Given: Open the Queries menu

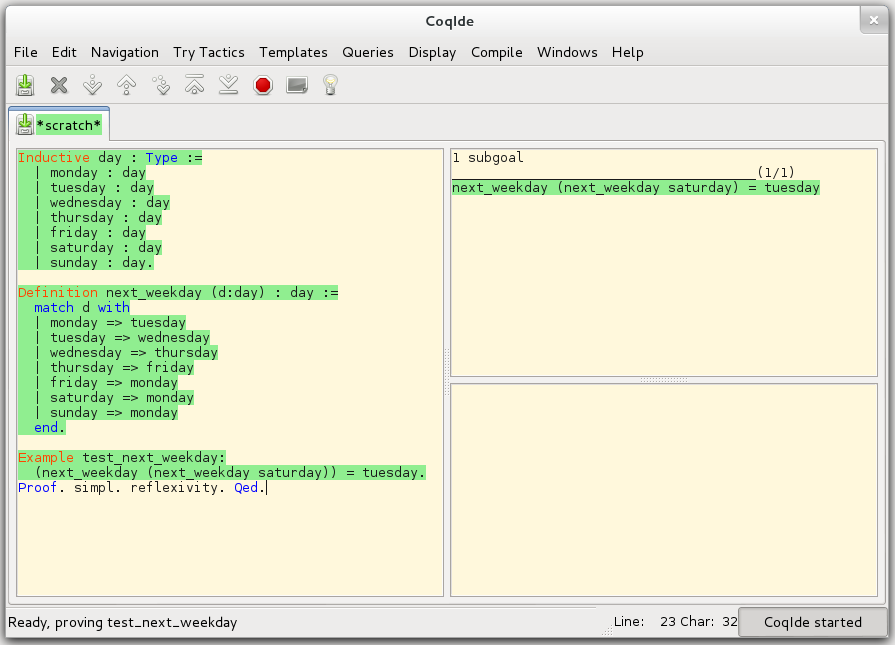Looking at the screenshot, I should coord(368,53).
